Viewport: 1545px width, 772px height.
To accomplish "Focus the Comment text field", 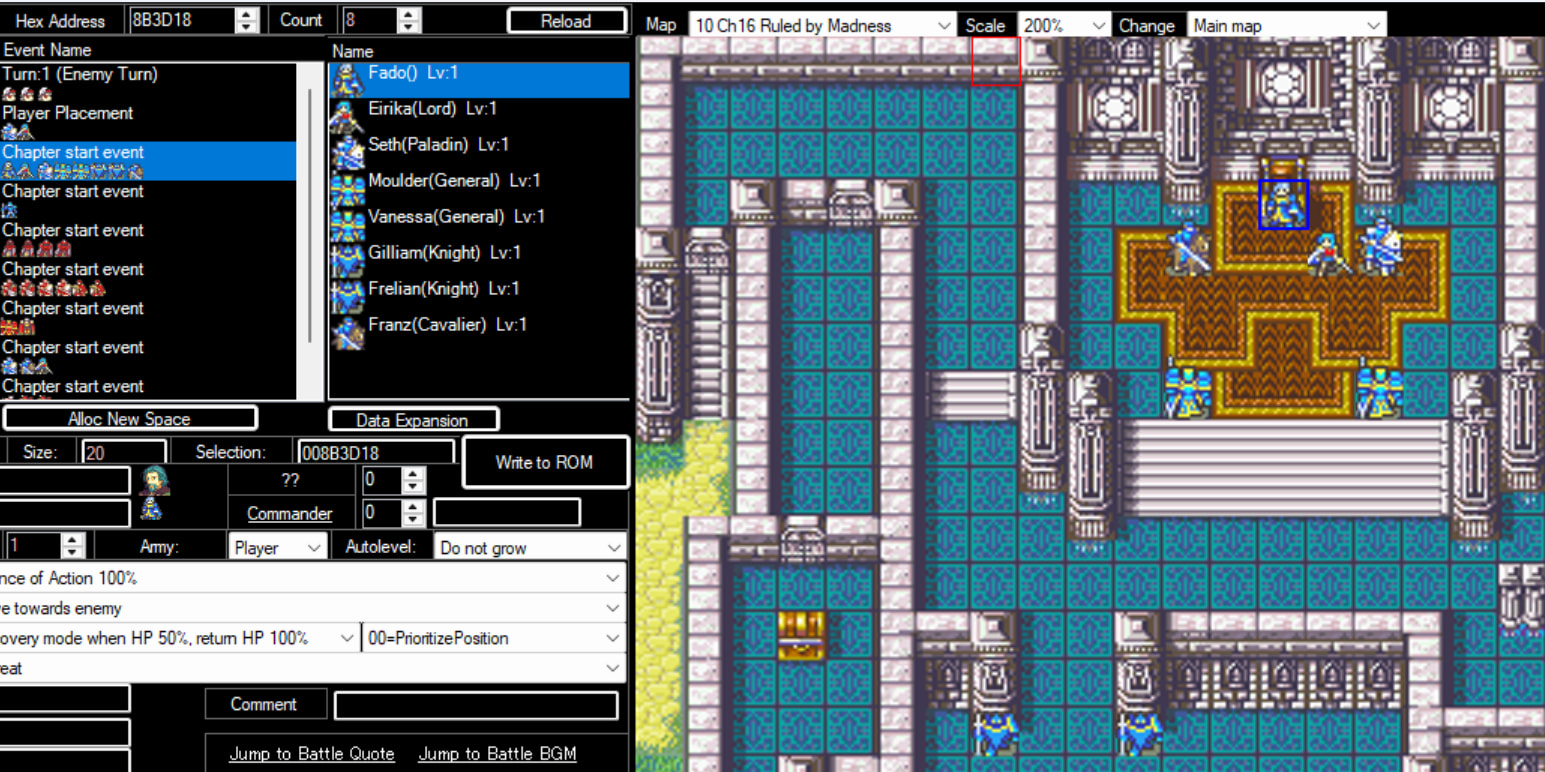I will 476,705.
